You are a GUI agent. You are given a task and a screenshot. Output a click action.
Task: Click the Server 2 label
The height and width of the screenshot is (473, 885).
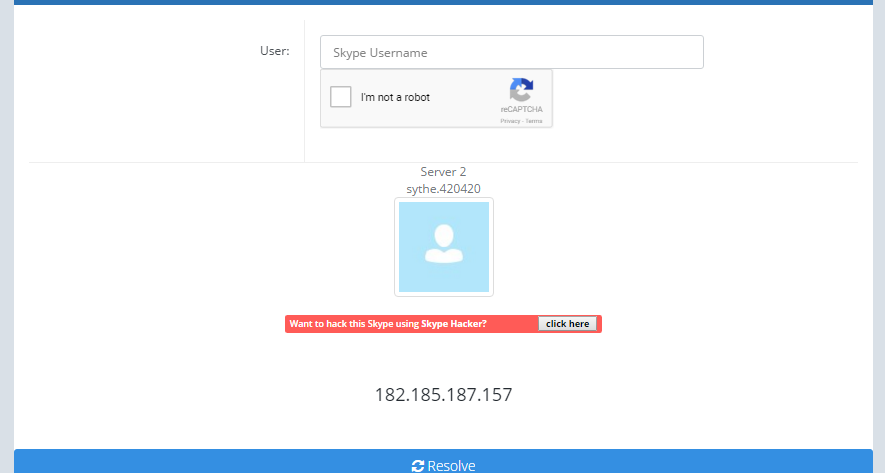tap(443, 172)
